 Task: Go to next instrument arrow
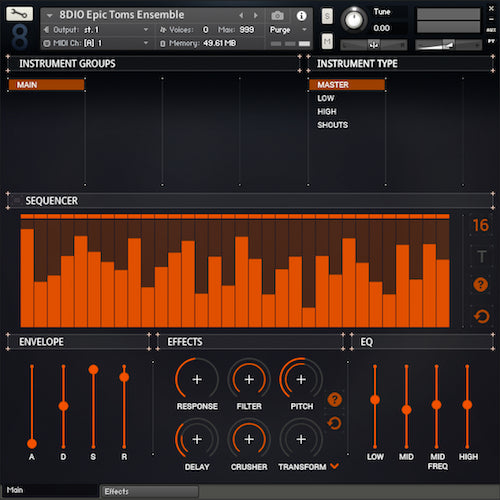click(256, 15)
